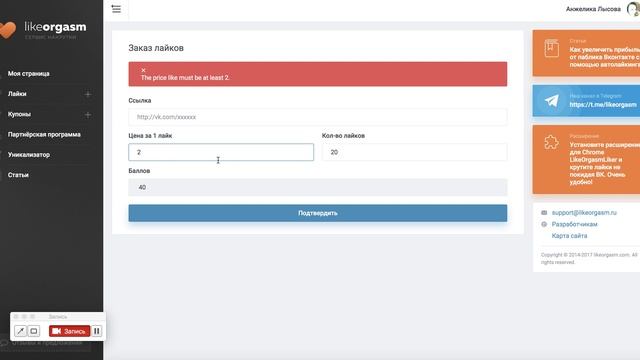This screenshot has height=360, width=640.
Task: Toggle the hamburger sidebar menu icon
Action: point(116,9)
